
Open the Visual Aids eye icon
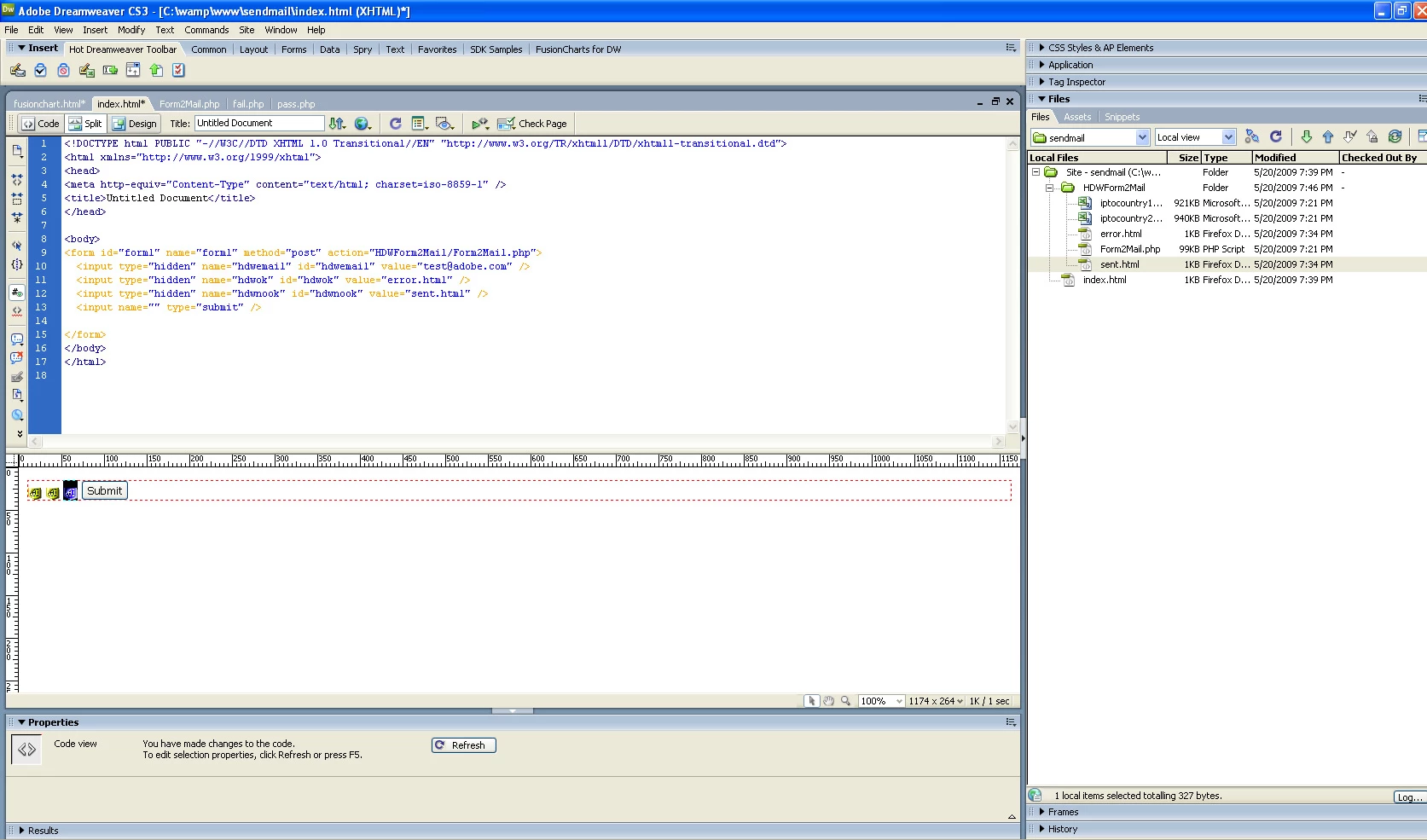point(444,124)
